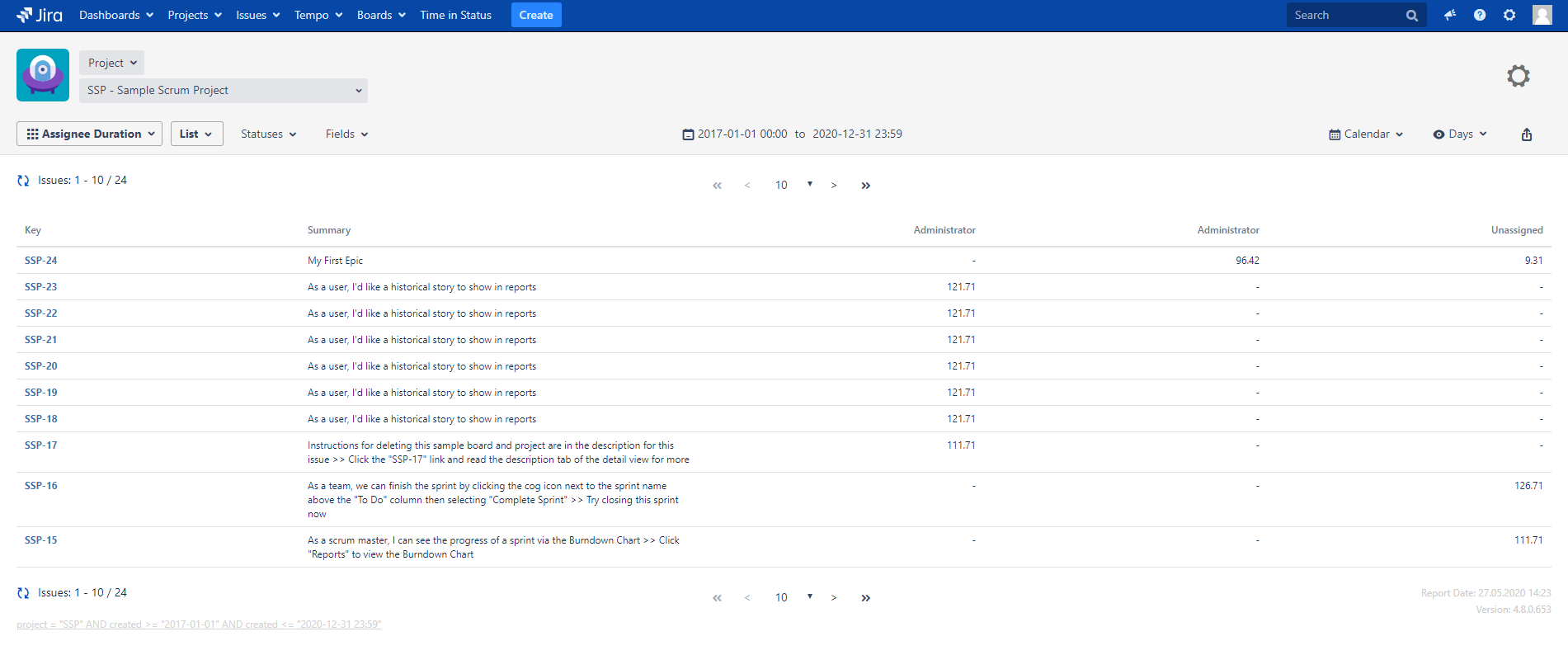
Task: Open the feedback megaphone icon
Action: click(1449, 15)
